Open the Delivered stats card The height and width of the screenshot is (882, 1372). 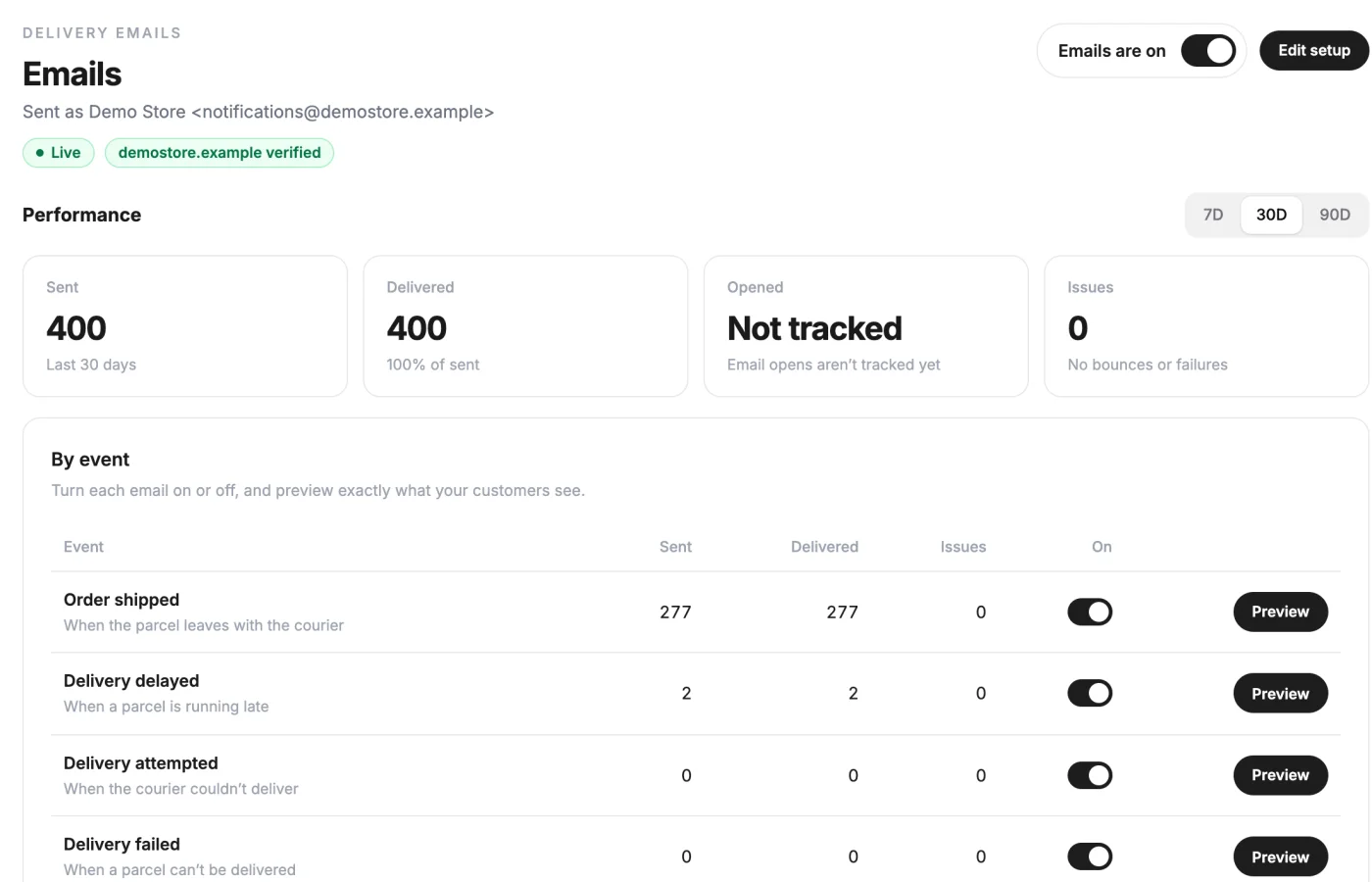(525, 326)
